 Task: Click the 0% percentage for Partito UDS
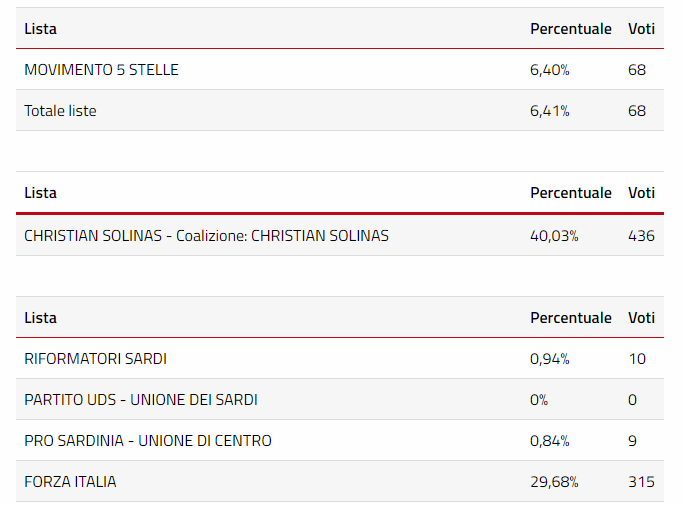click(x=539, y=400)
